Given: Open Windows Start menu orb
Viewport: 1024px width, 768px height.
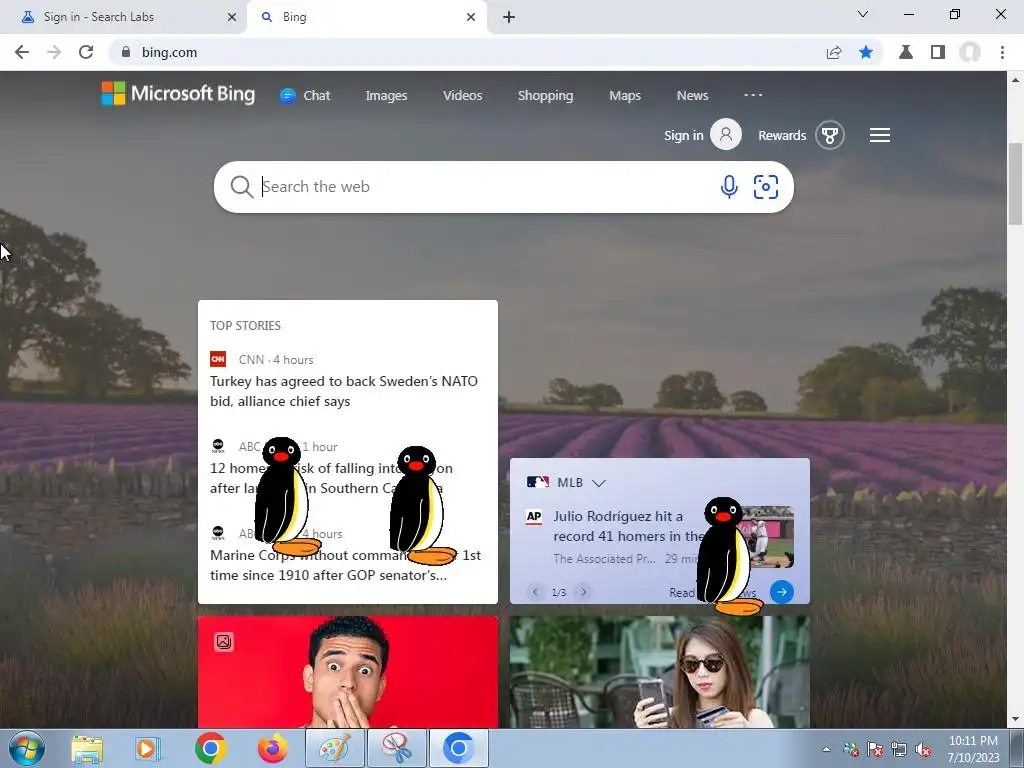Looking at the screenshot, I should (27, 748).
